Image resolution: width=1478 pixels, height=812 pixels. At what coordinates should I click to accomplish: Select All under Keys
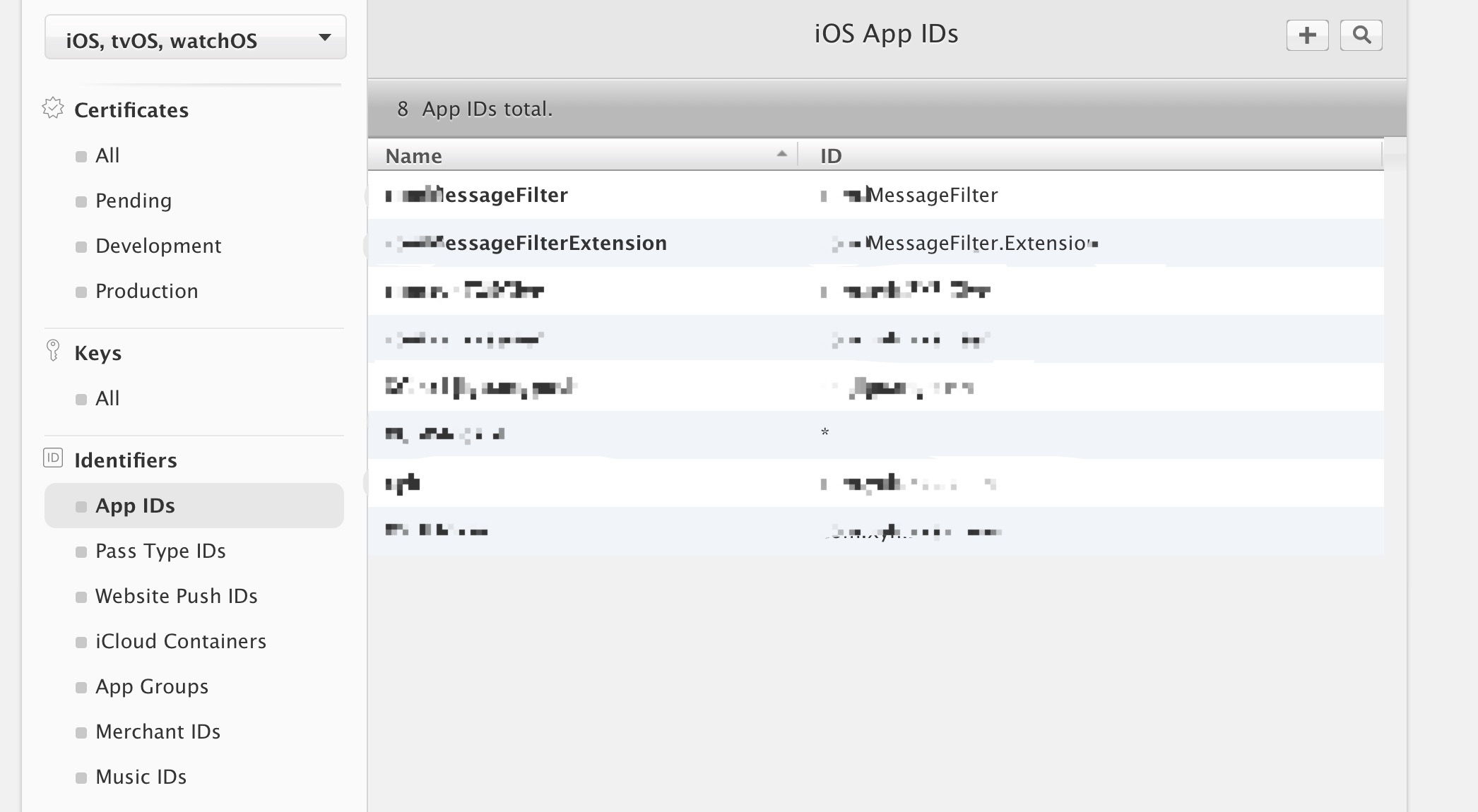[x=107, y=398]
